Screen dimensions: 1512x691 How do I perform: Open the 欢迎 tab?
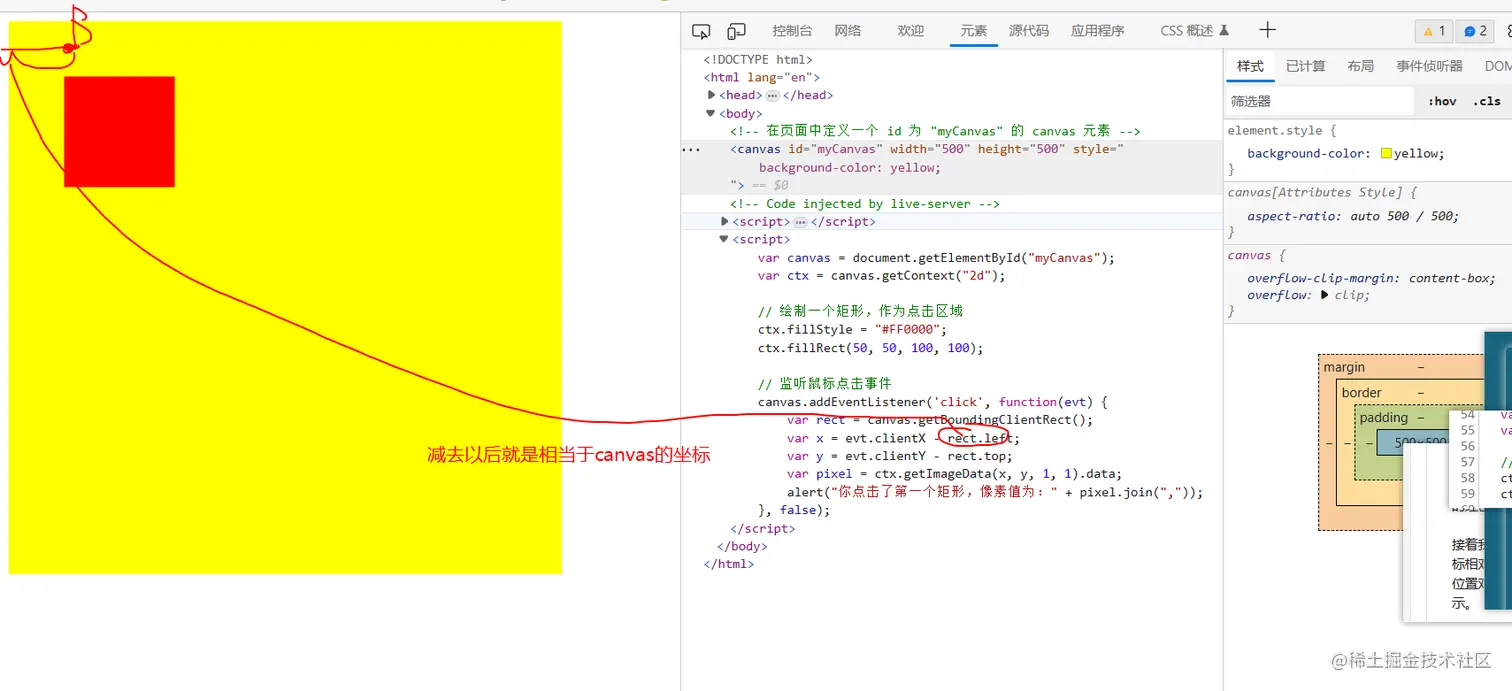click(x=910, y=31)
